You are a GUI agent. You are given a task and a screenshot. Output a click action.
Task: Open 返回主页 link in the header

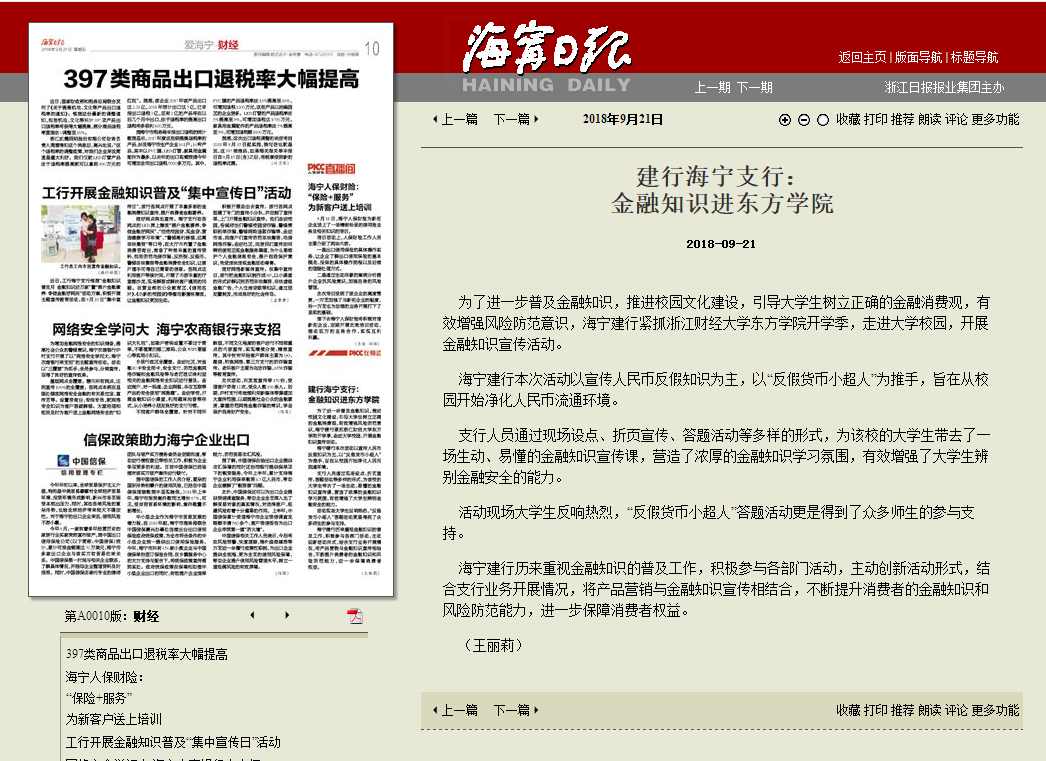coord(862,57)
